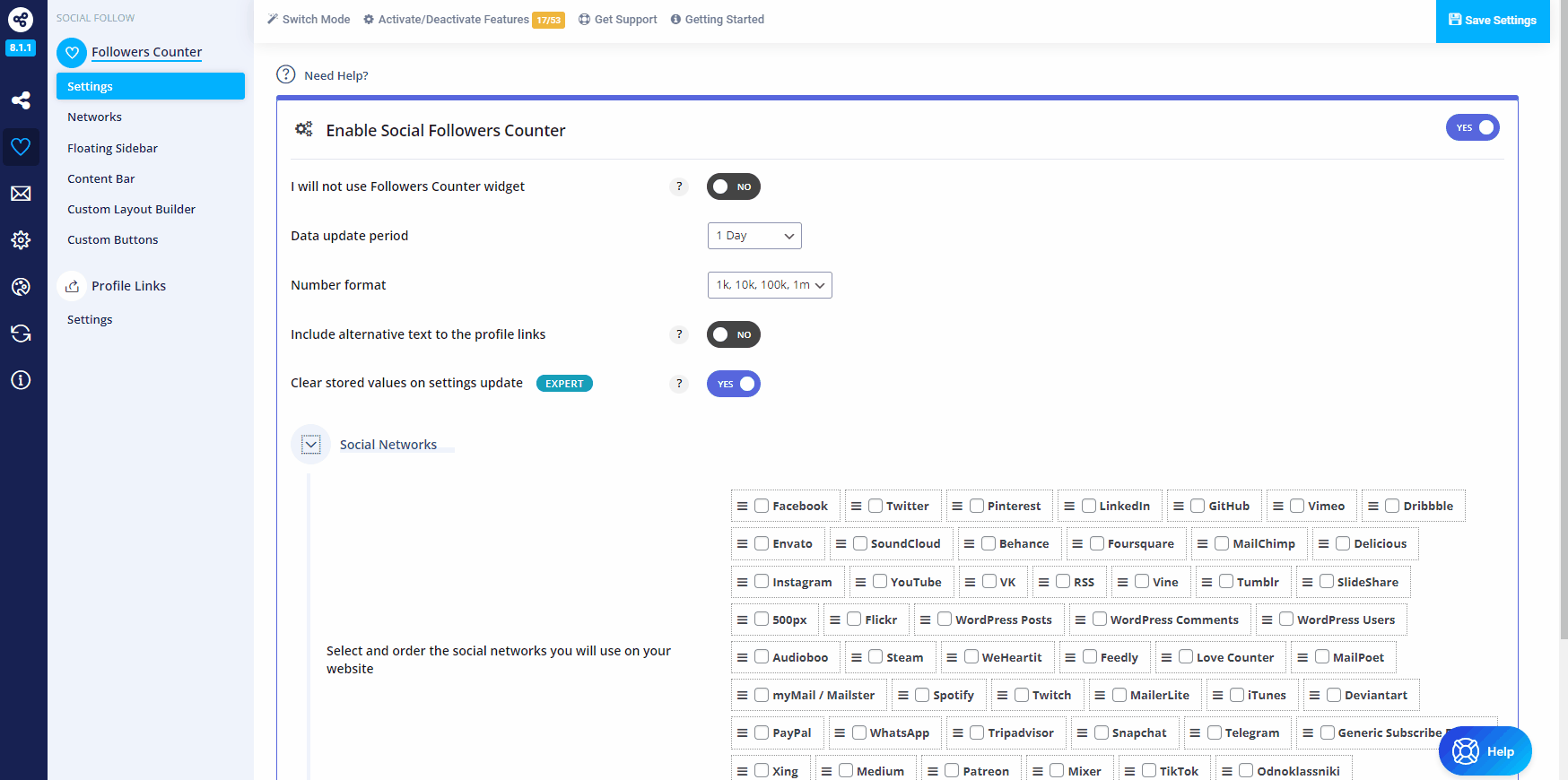Open the envelope mail icon in sidebar
1568x780 pixels.
21,194
